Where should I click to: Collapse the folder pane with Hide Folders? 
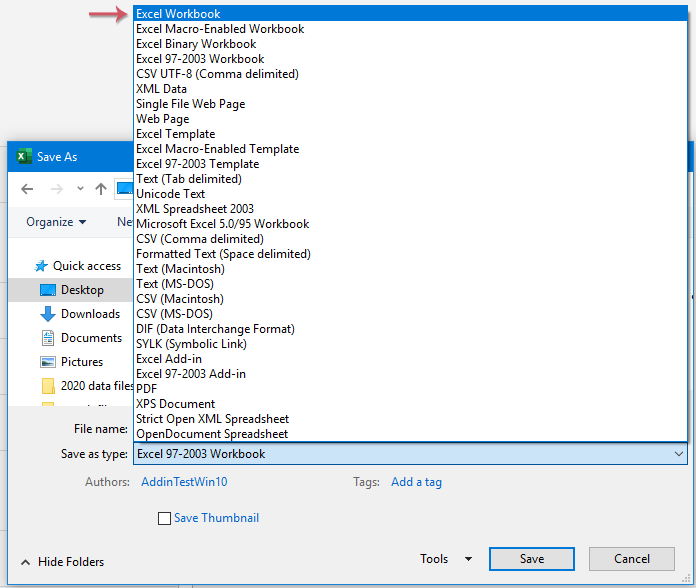[x=62, y=562]
